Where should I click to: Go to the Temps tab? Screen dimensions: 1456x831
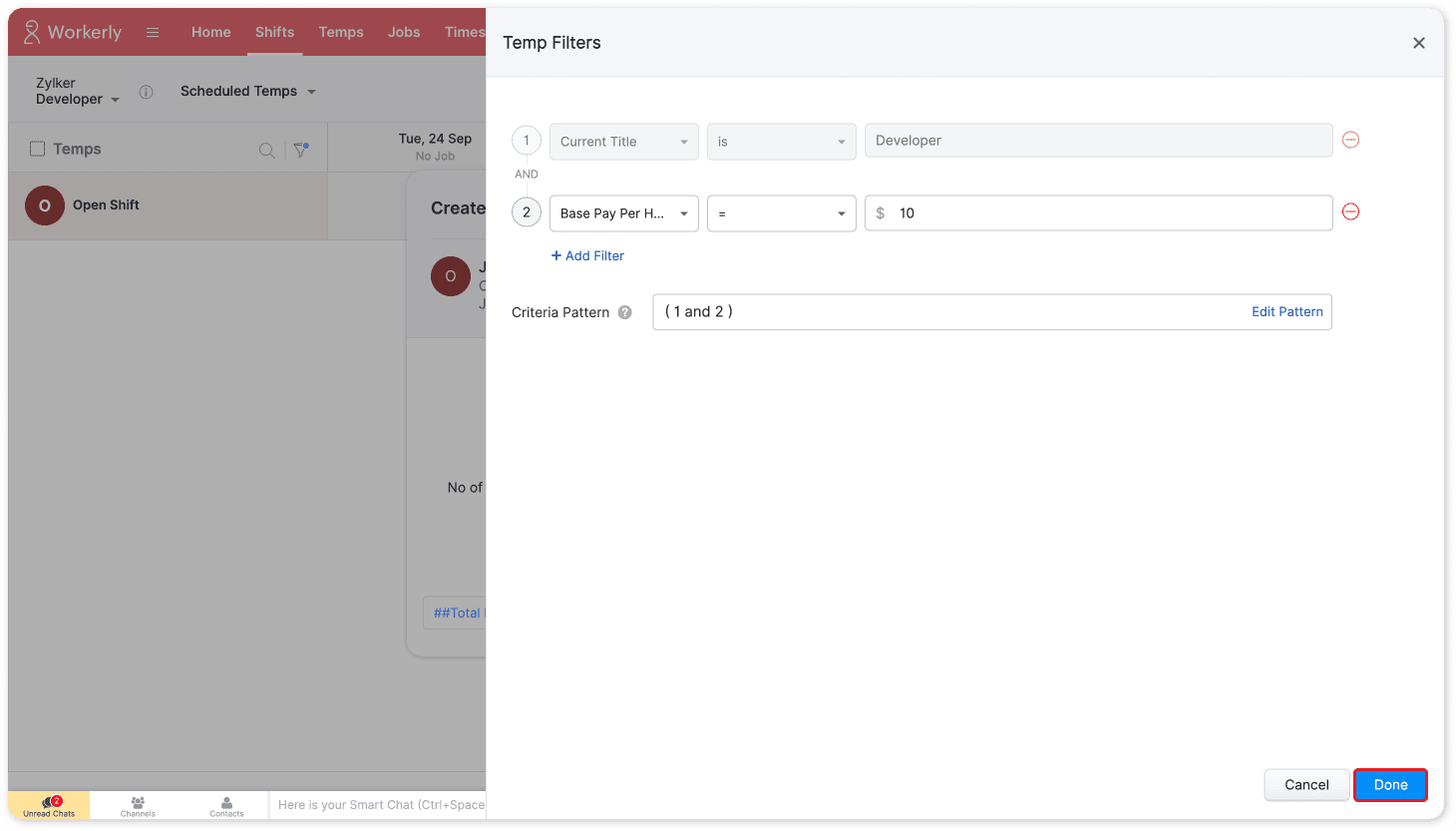(341, 32)
